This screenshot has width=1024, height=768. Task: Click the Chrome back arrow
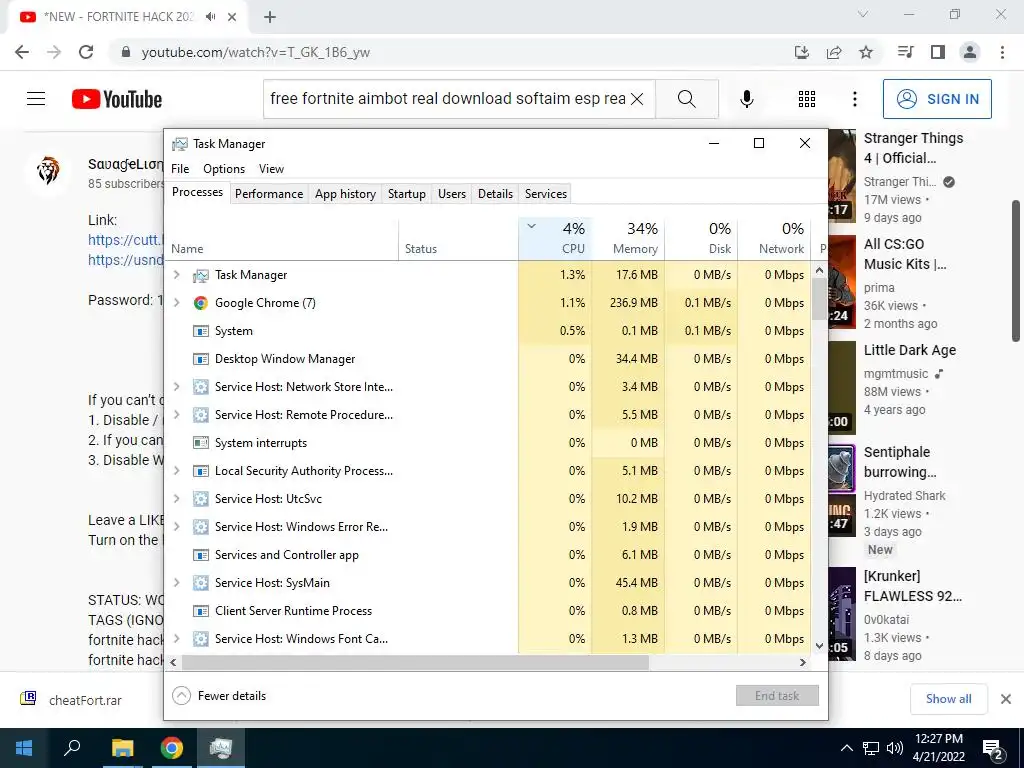click(x=22, y=52)
